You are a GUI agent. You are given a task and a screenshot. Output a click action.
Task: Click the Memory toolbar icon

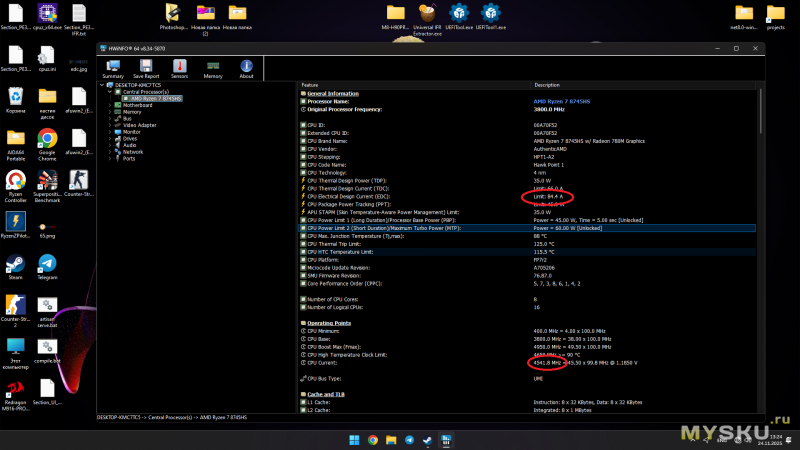213,68
